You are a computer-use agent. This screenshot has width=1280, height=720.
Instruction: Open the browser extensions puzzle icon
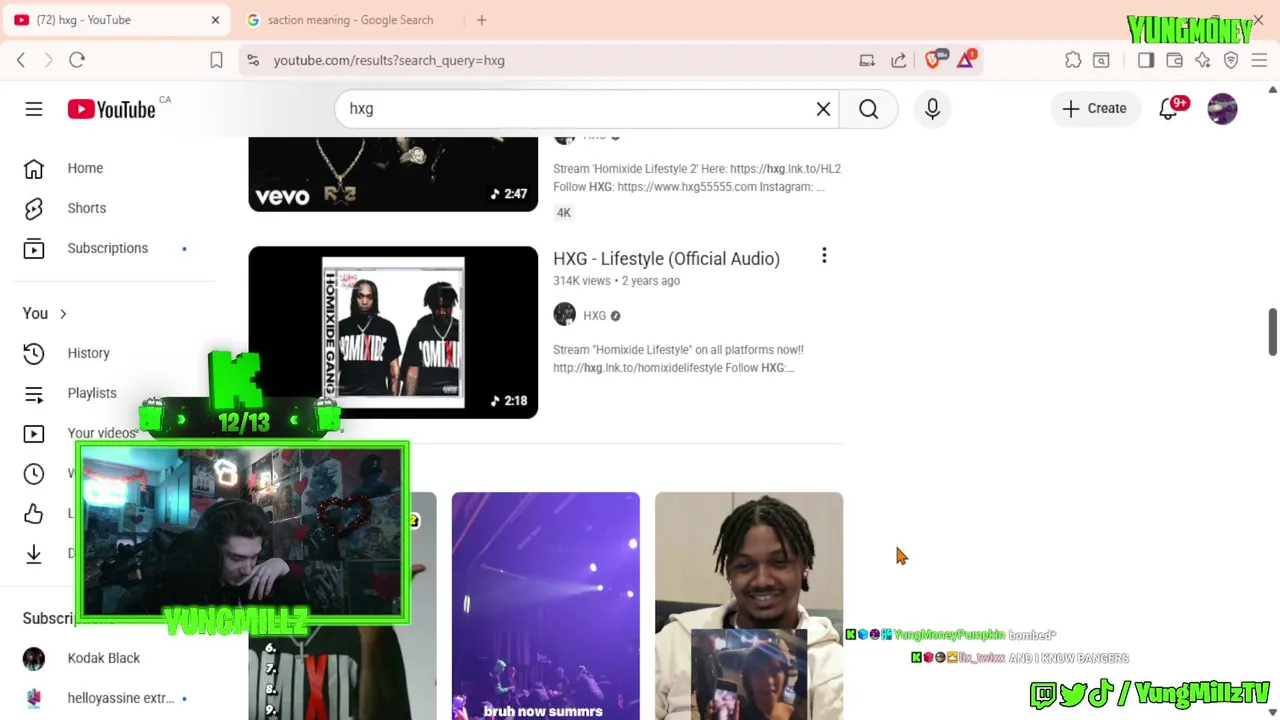[1073, 60]
